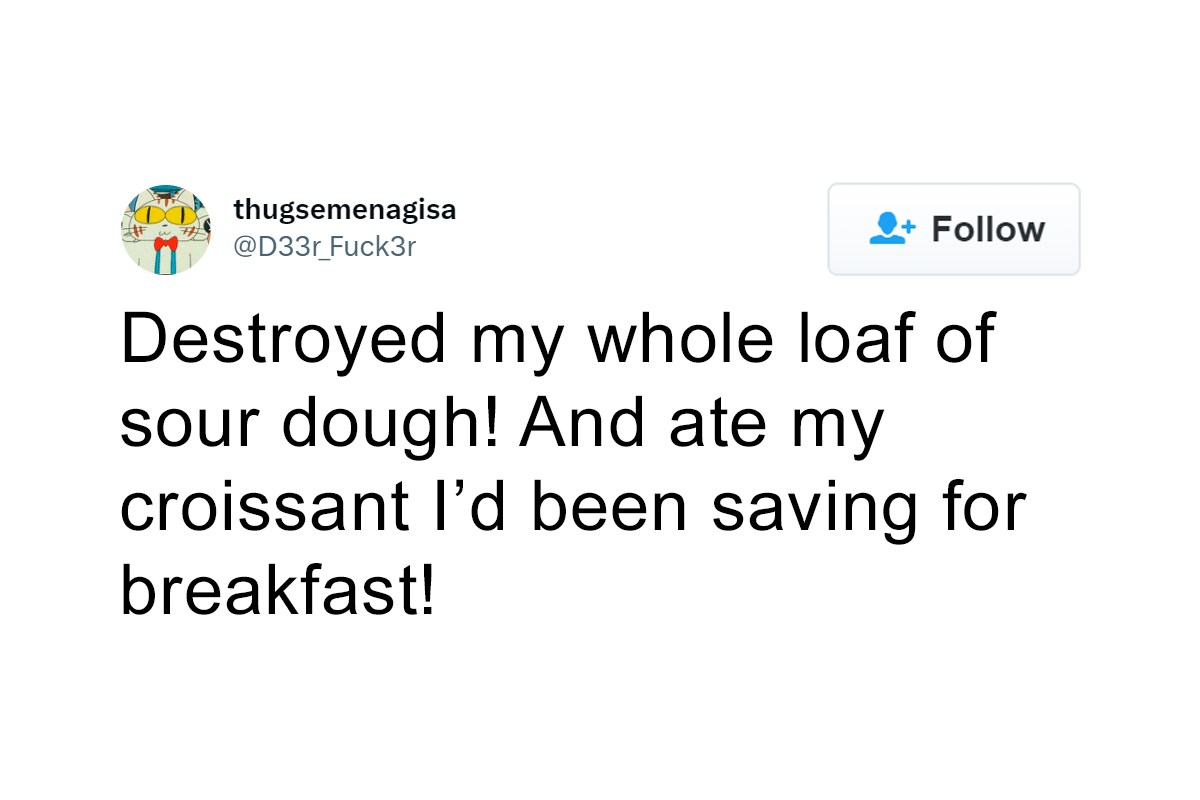Open the cat cartoon profile avatar
The height and width of the screenshot is (800, 1200).
coord(166,229)
